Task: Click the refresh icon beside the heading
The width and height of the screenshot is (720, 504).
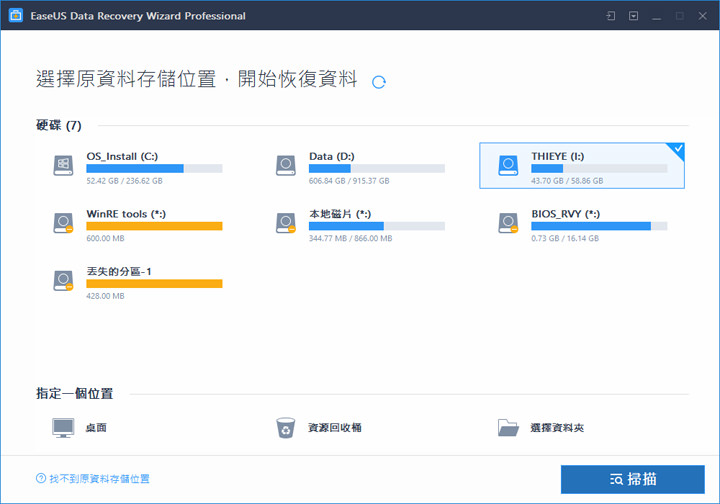Action: click(379, 82)
